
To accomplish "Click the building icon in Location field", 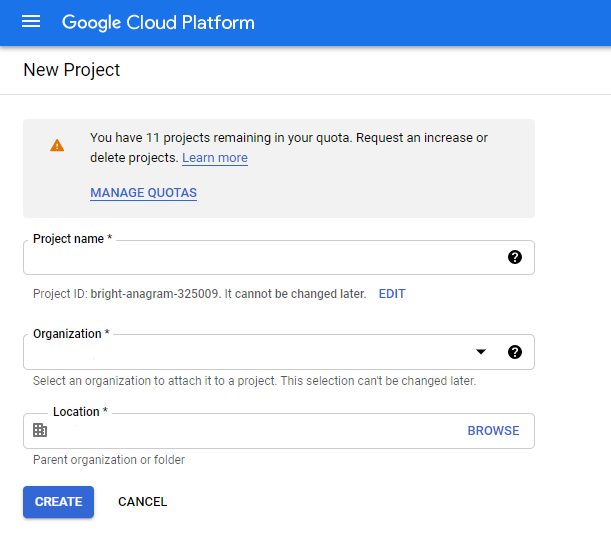I will pyautogui.click(x=40, y=430).
